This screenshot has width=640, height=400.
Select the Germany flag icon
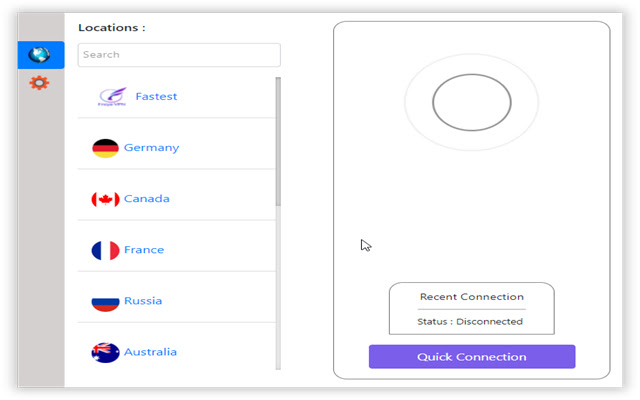[x=105, y=148]
